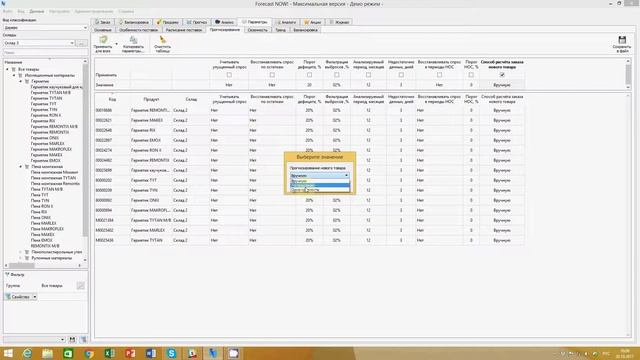Click the Сохранить в файл icon

click(x=622, y=40)
